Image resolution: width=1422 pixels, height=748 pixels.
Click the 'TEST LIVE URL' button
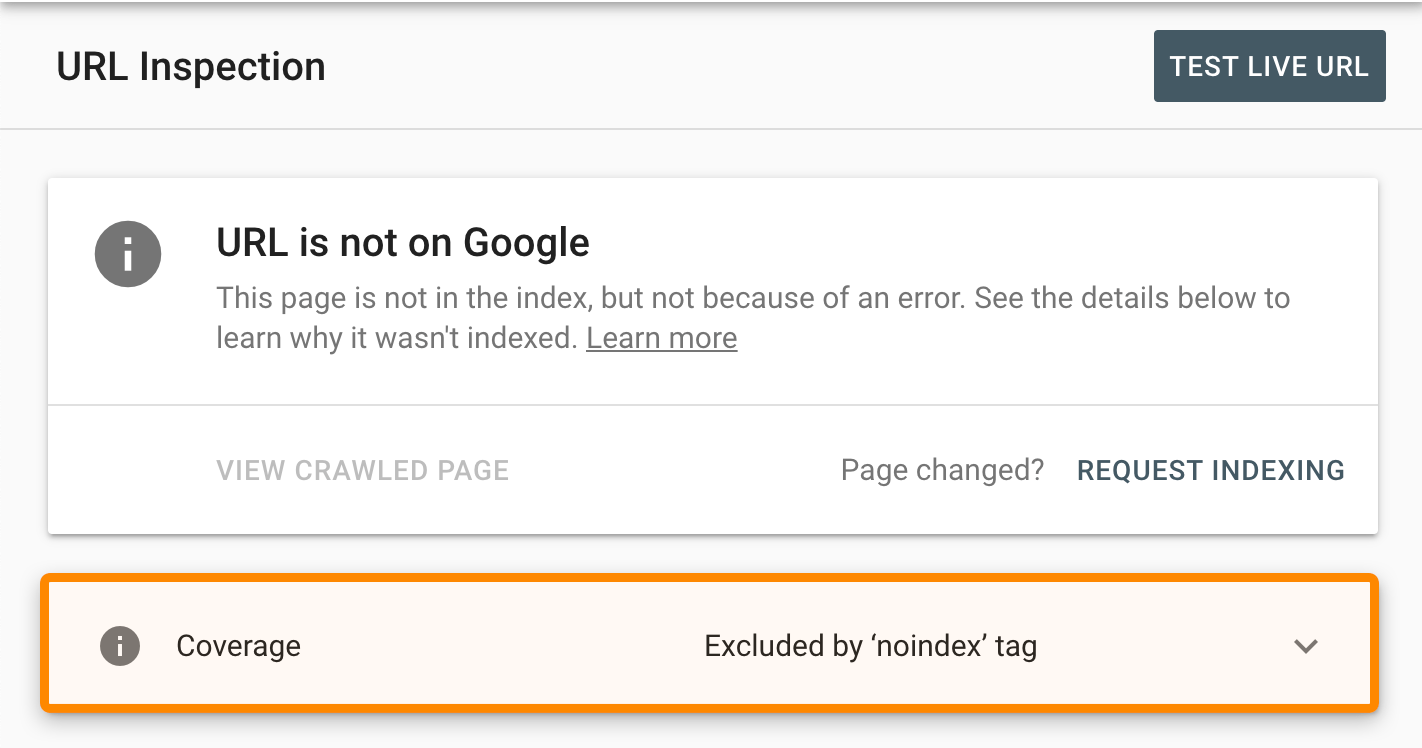(1269, 66)
